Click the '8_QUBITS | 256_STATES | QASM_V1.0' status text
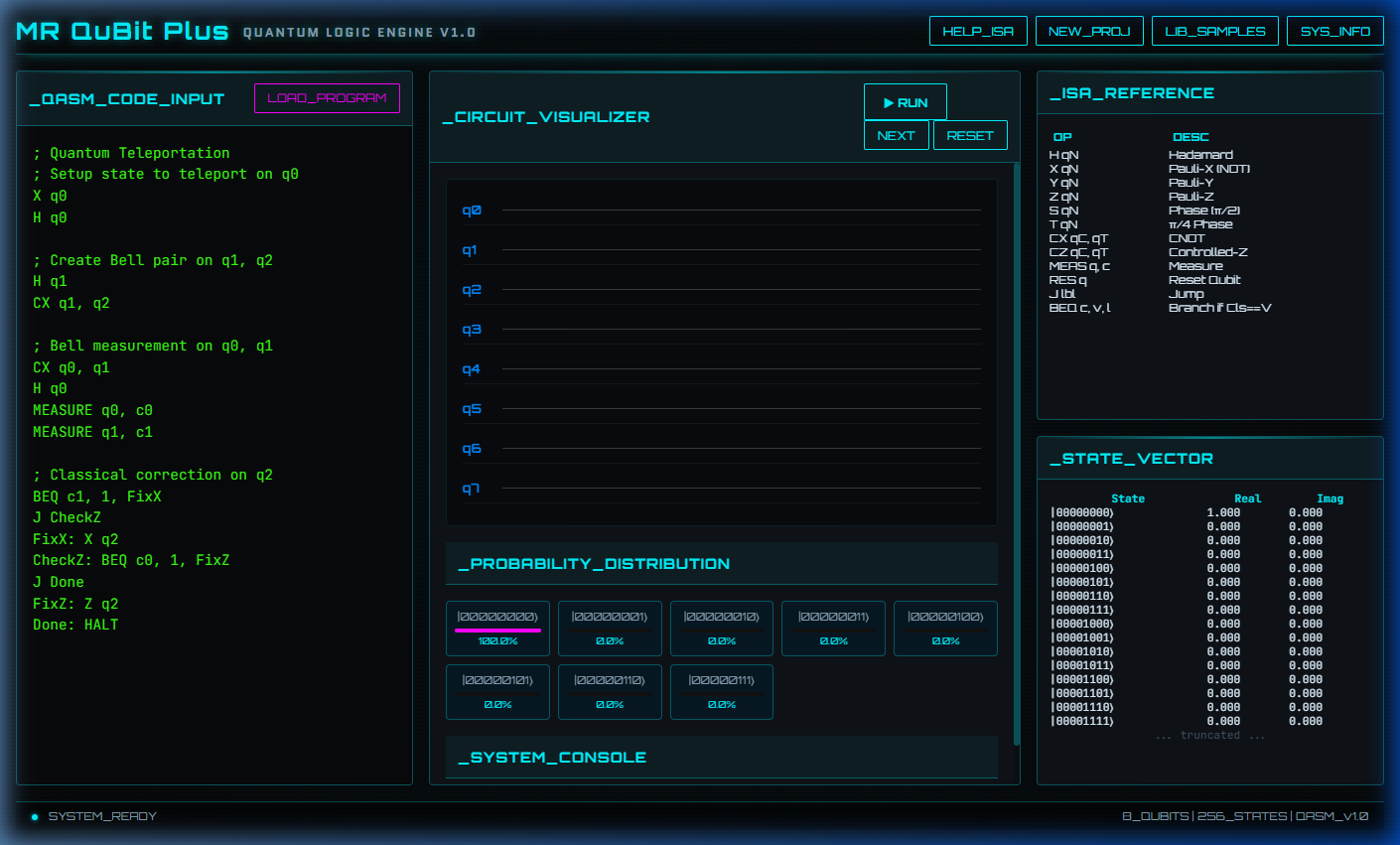The image size is (1400, 845). point(1245,816)
